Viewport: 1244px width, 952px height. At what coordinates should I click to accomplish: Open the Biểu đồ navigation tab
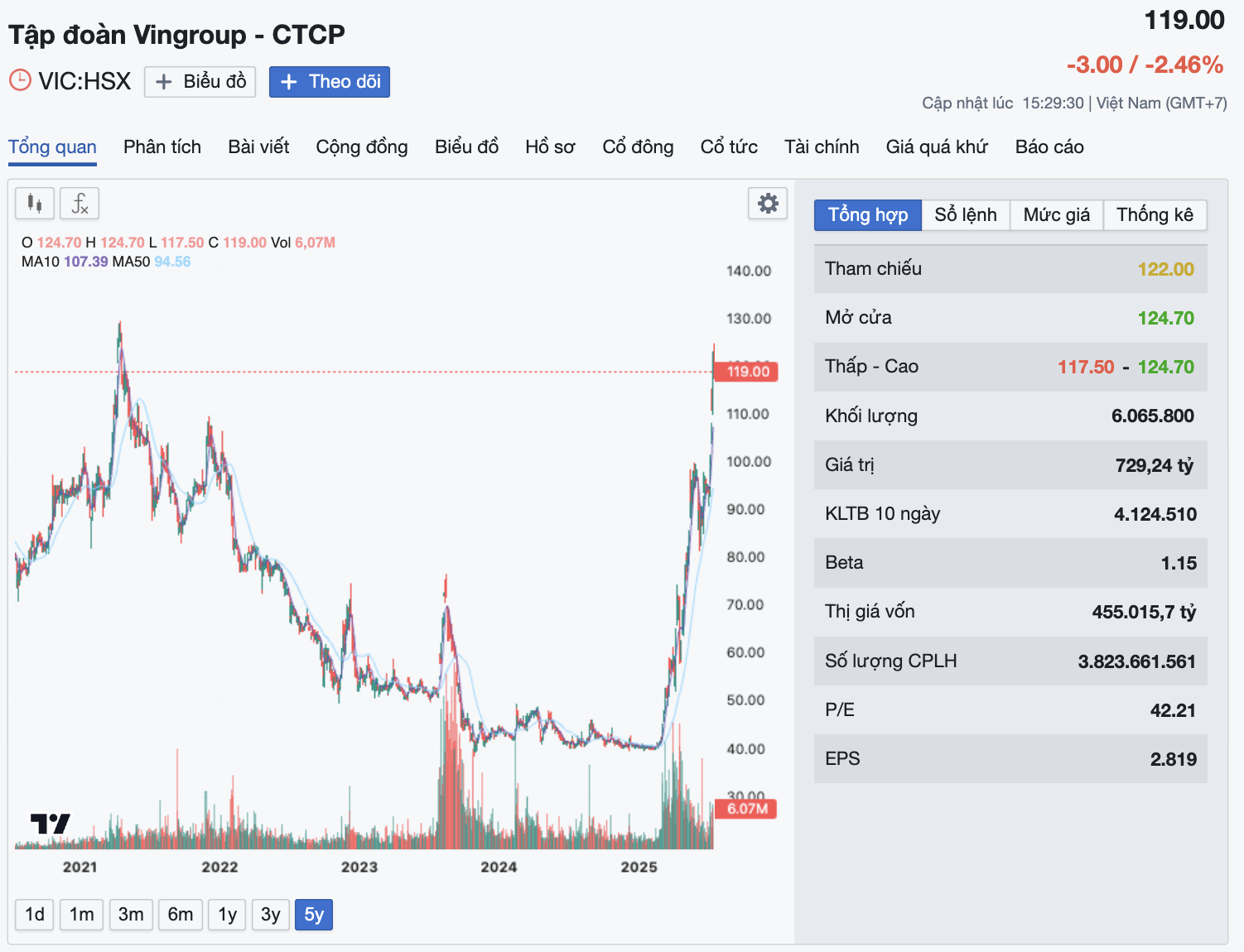(466, 147)
